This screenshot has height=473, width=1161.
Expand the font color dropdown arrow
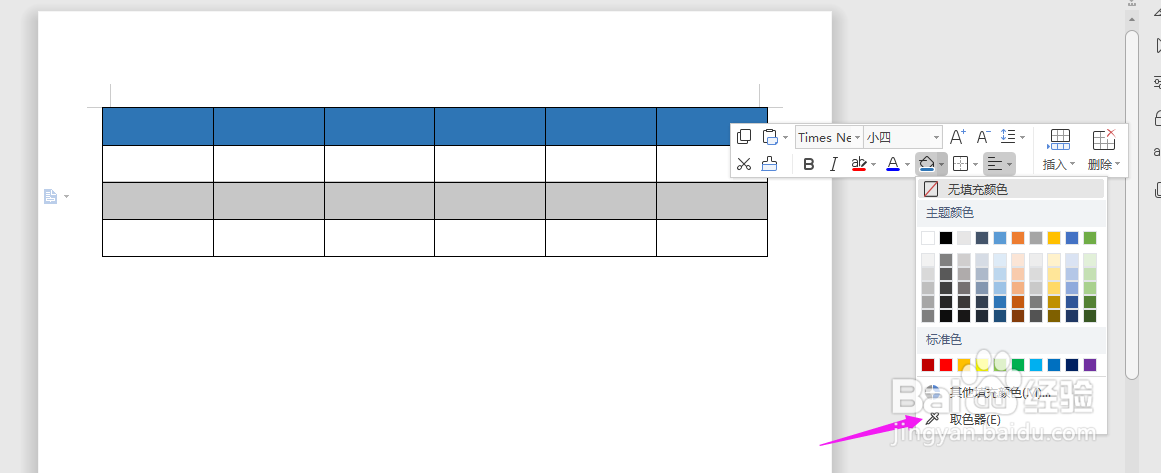pyautogui.click(x=907, y=164)
